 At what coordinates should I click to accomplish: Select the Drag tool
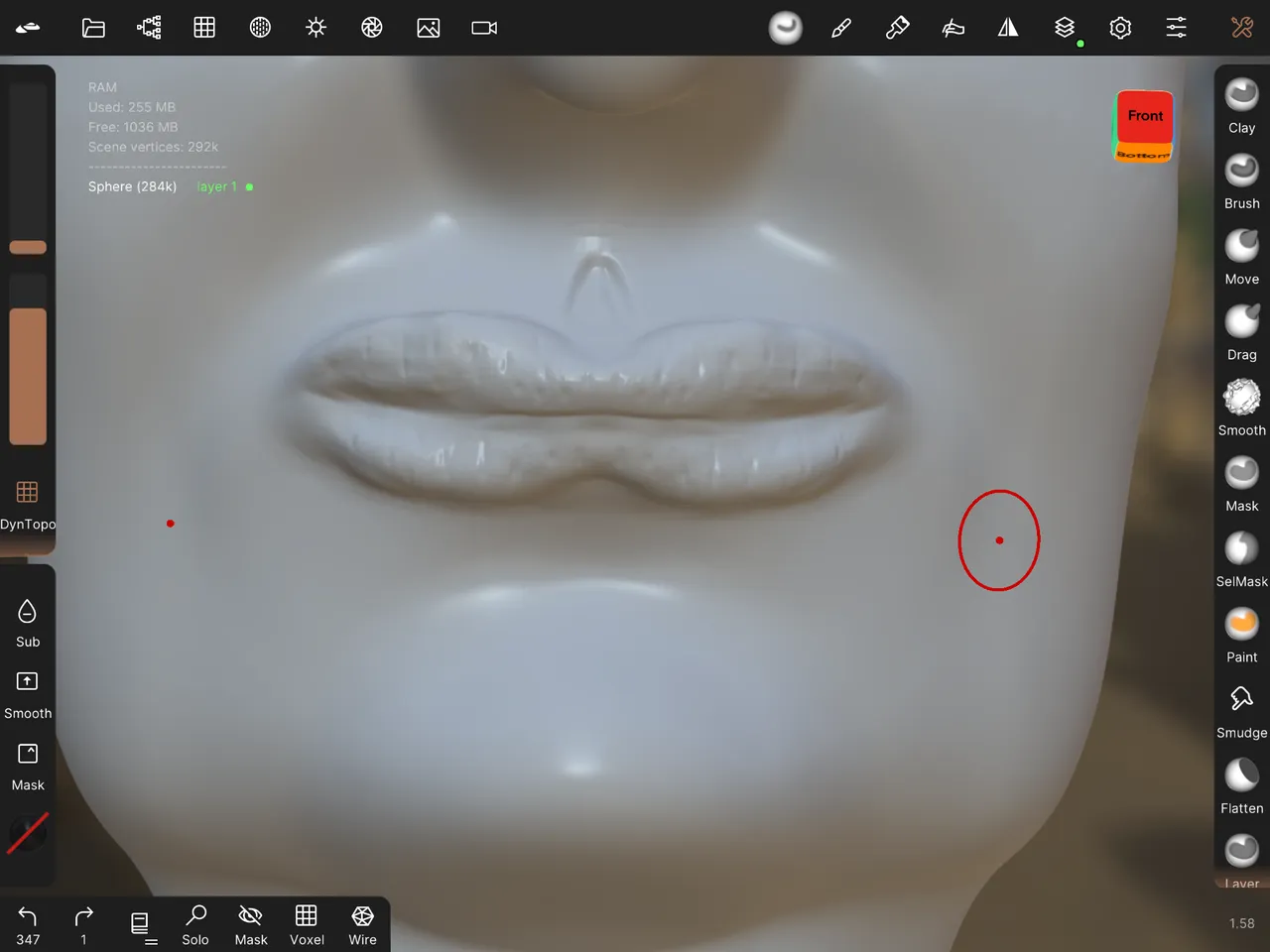pyautogui.click(x=1242, y=333)
